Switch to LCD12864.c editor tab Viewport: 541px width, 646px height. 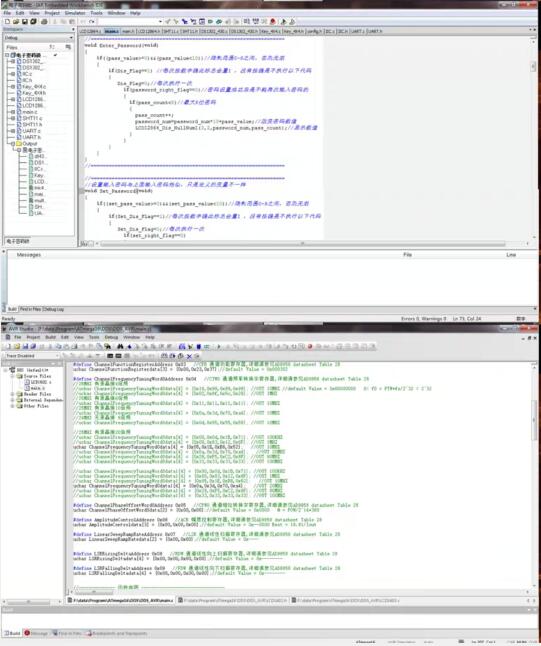click(x=90, y=31)
